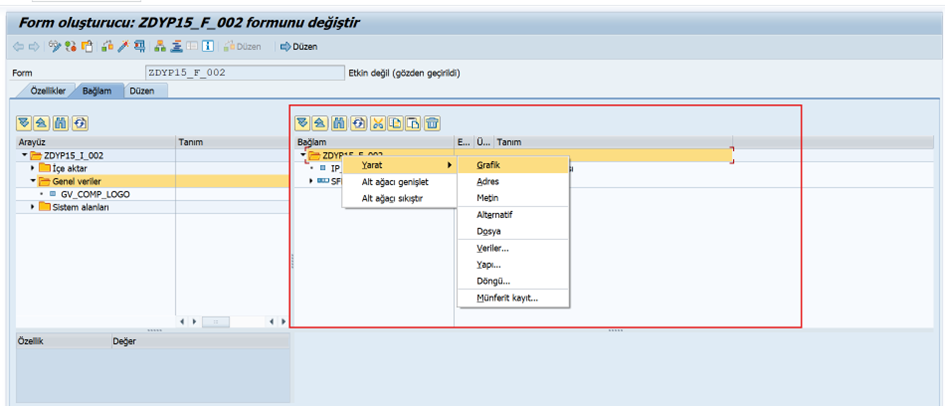Click expand-all icon in Arayüz panel toolbar
Image resolution: width=945 pixels, height=406 pixels.
[24, 123]
